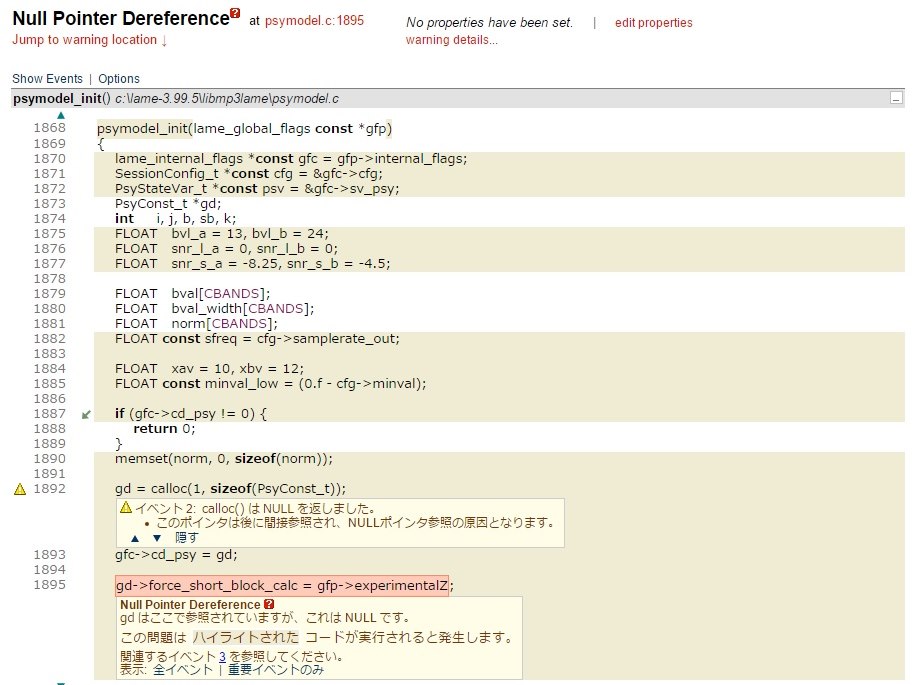The height and width of the screenshot is (685, 914).
Task: Click the 'gd = calloc(1, sizeof(PsyConst_t));' line
Action: point(230,489)
